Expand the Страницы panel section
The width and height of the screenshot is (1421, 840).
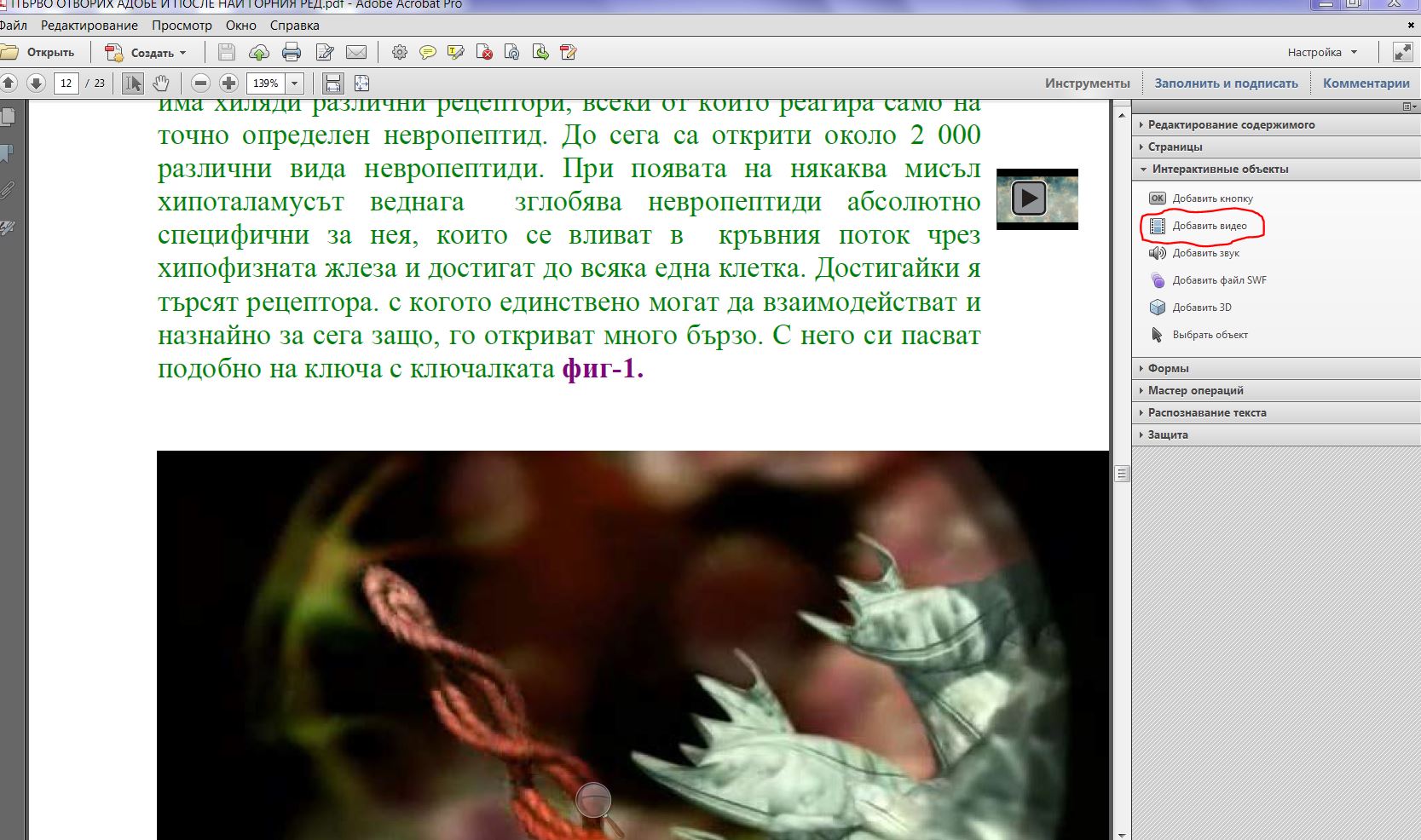pos(1175,147)
